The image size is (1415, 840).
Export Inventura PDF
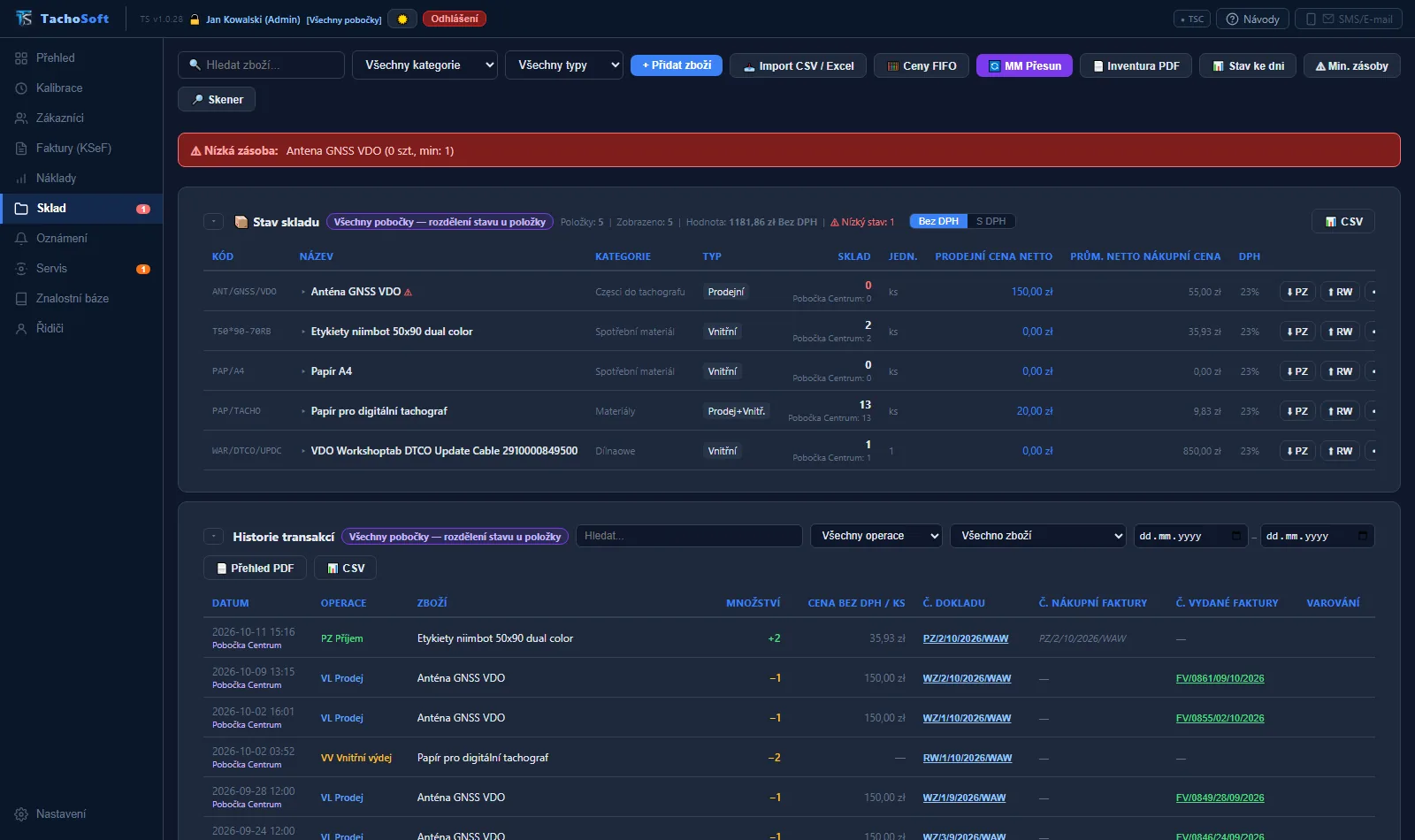pos(1136,65)
